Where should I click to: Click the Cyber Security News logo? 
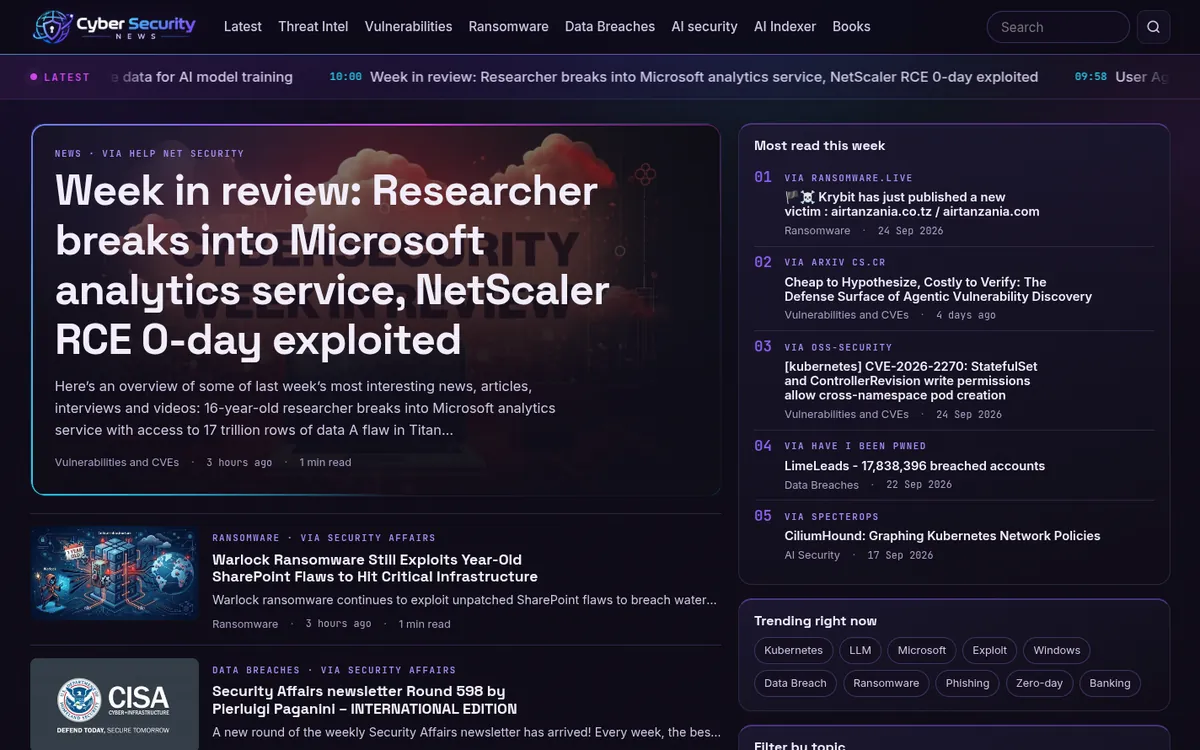pos(114,27)
